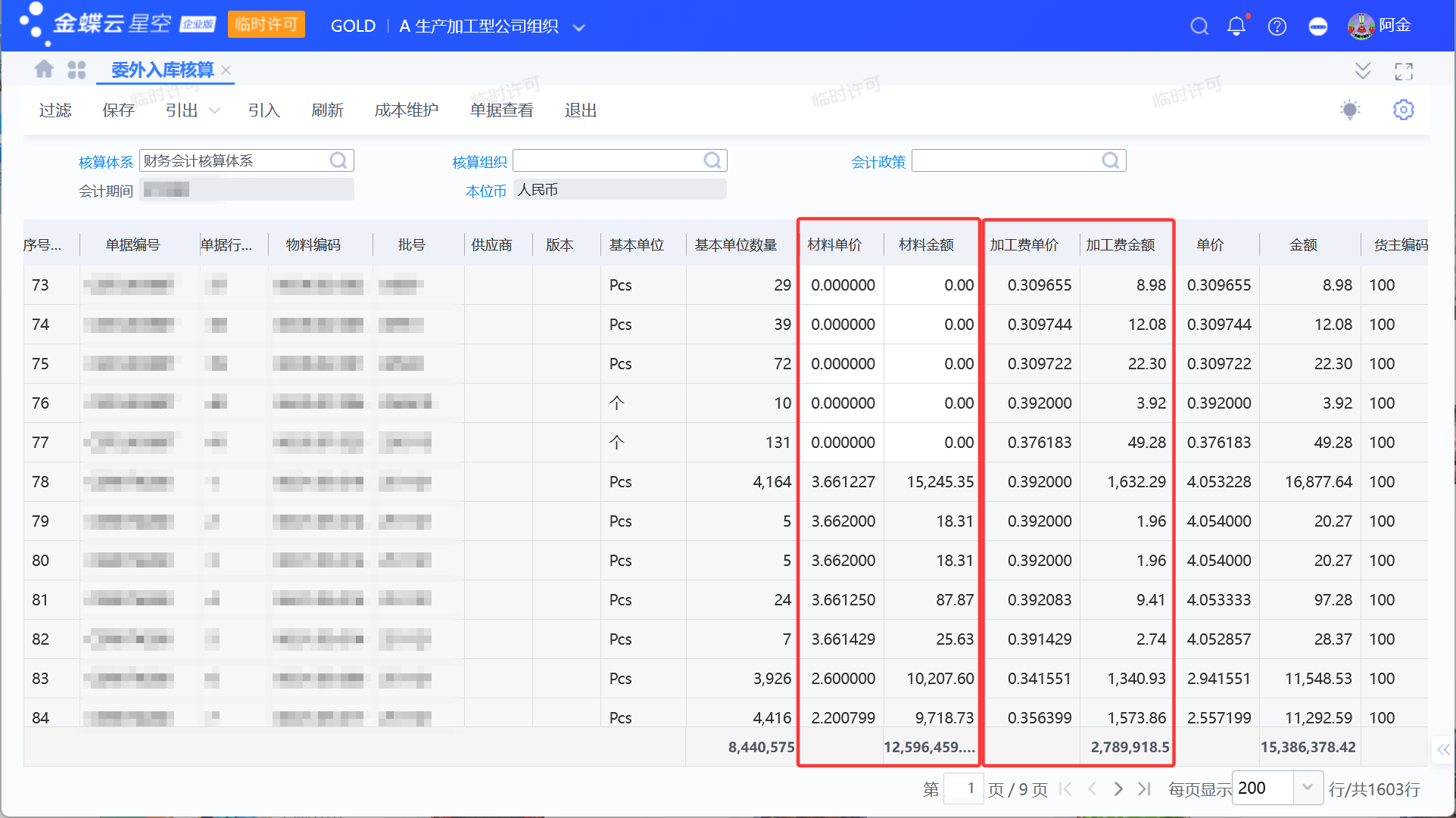Screen dimensions: 1456x818
Task: Select the 委外入库核算 tab
Action: [x=162, y=70]
